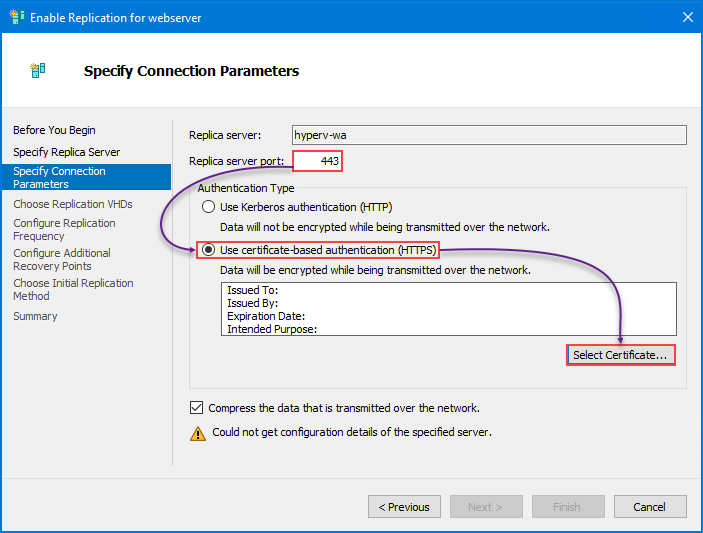Select Use certificate-based authentication (HTTPS)

[208, 250]
